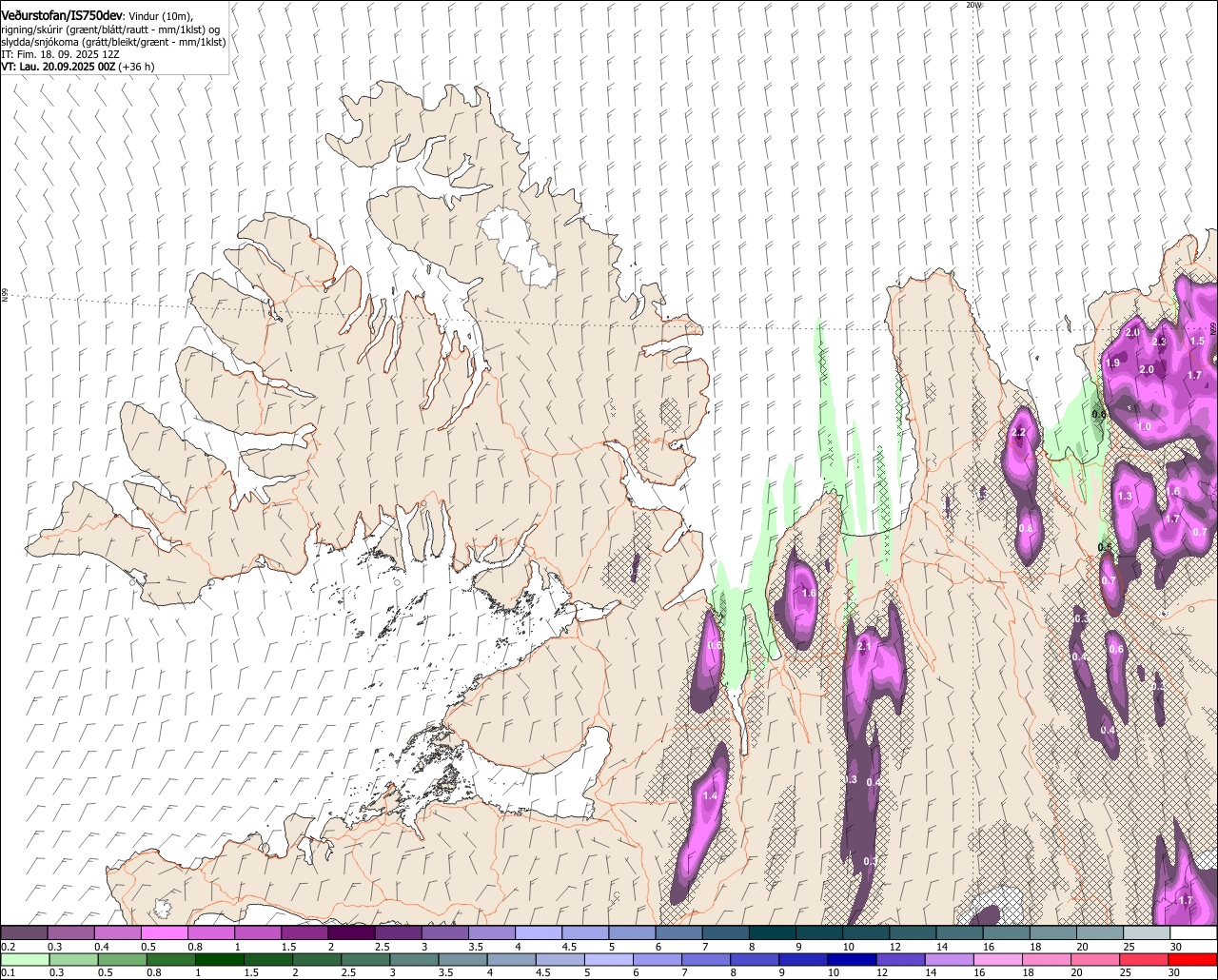Pick the darkest green 1 swatch in the lower legend
Screen dimensions: 1218x980
click(x=219, y=959)
